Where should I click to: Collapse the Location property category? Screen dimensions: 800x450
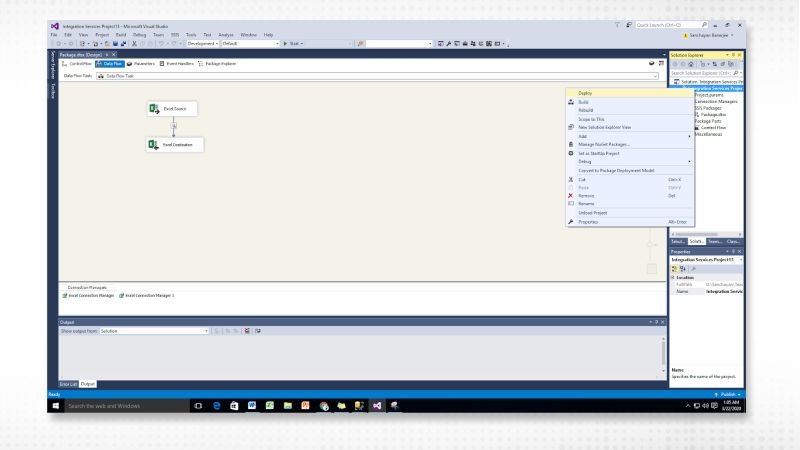(673, 278)
